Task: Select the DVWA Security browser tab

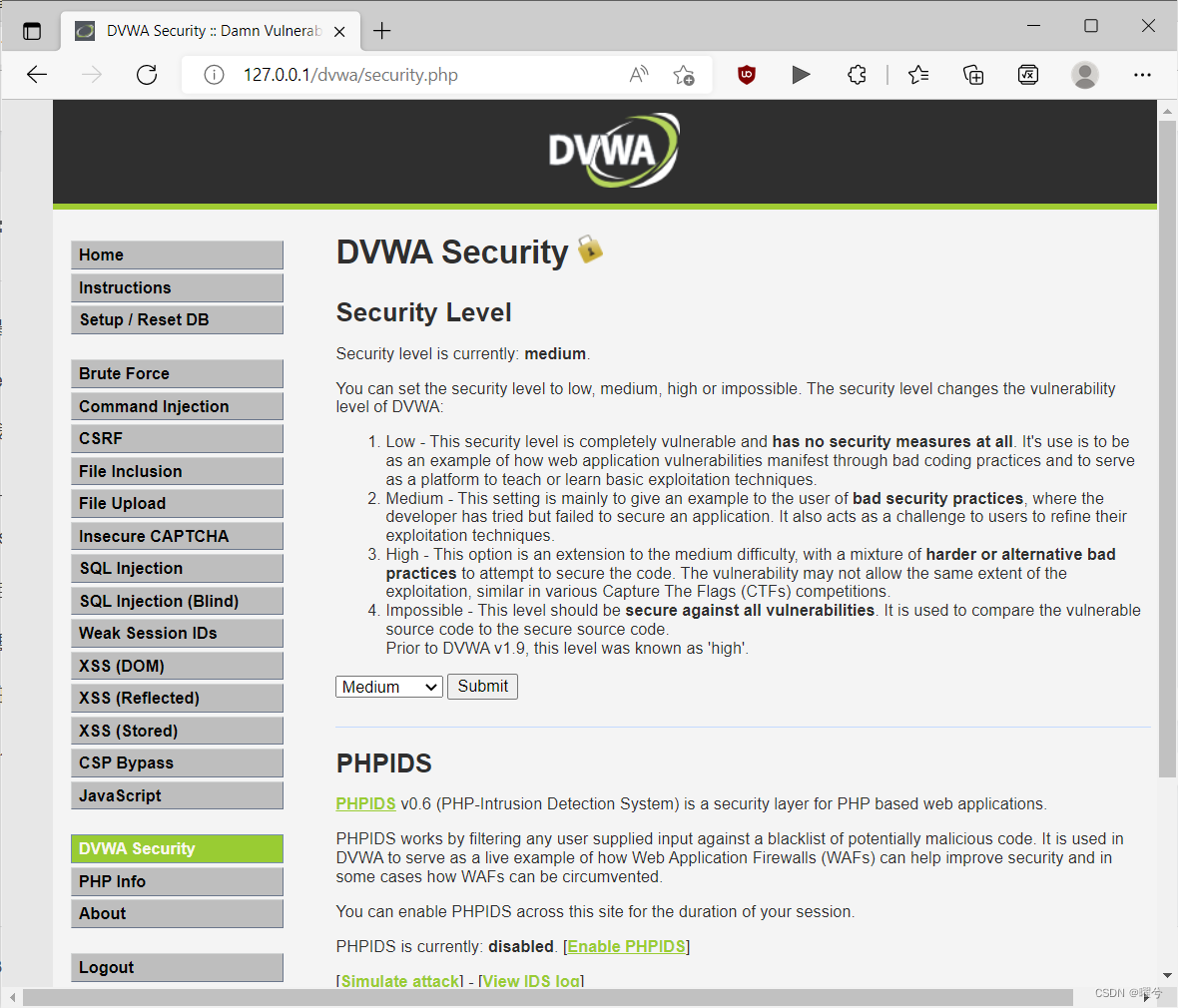Action: point(211,31)
